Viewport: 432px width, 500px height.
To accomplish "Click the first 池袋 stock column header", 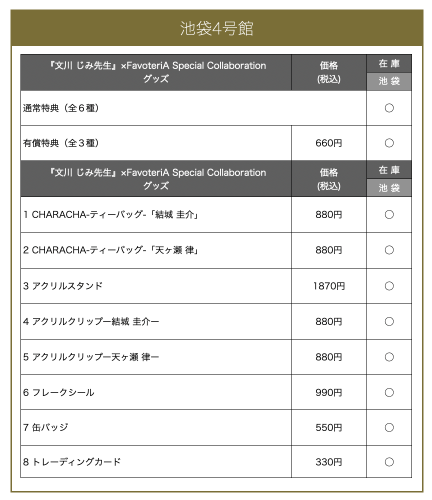I will (389, 81).
